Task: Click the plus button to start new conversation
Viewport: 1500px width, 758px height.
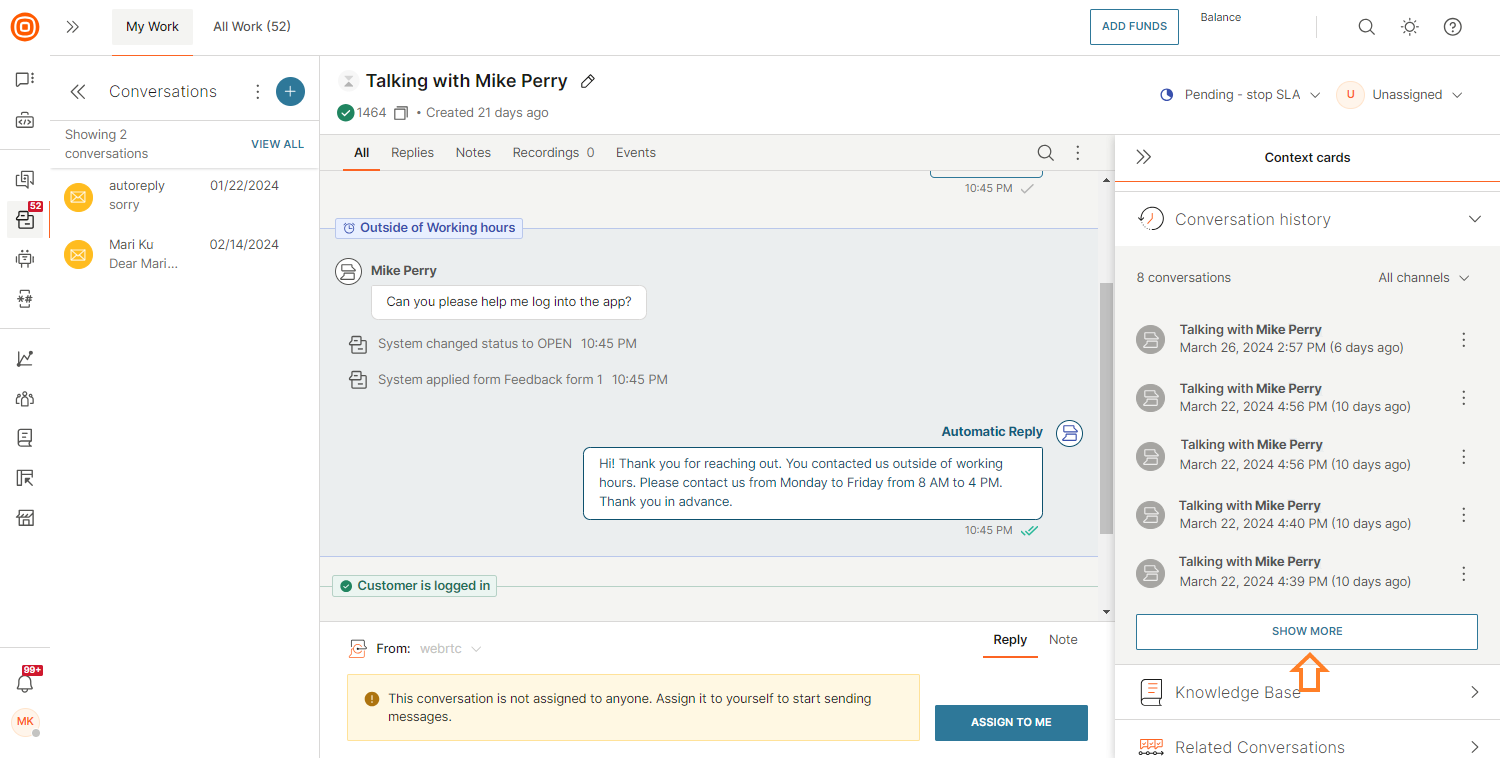Action: coord(290,91)
